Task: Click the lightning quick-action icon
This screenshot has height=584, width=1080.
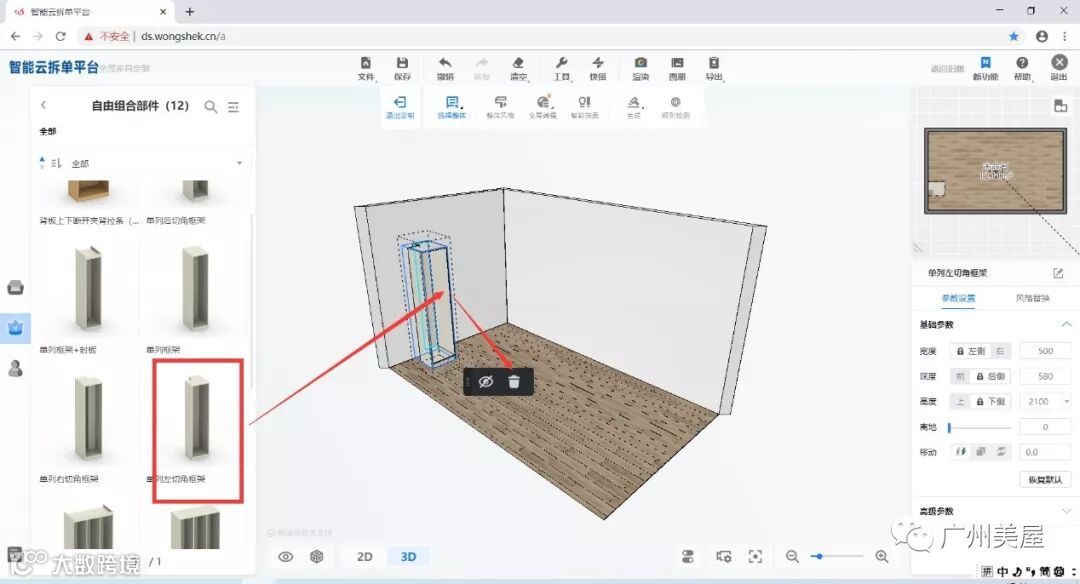Action: (x=598, y=68)
